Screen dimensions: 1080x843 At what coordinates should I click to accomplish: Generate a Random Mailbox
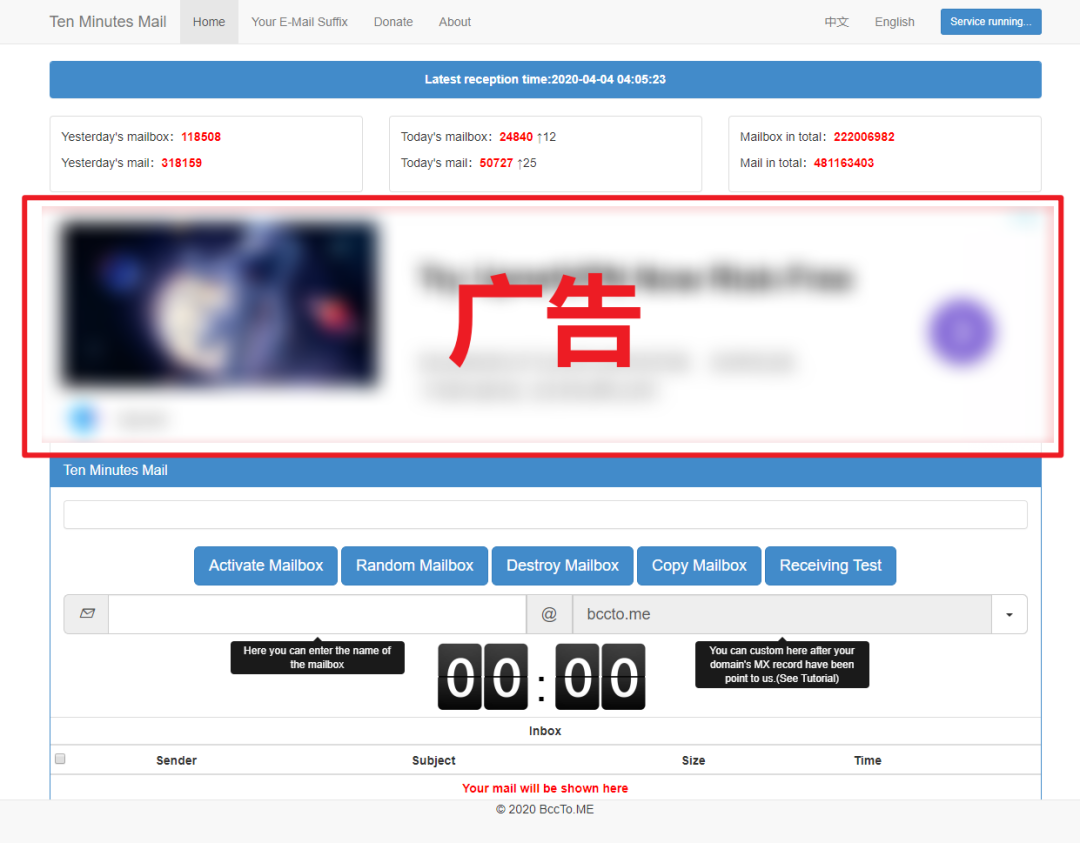point(415,565)
